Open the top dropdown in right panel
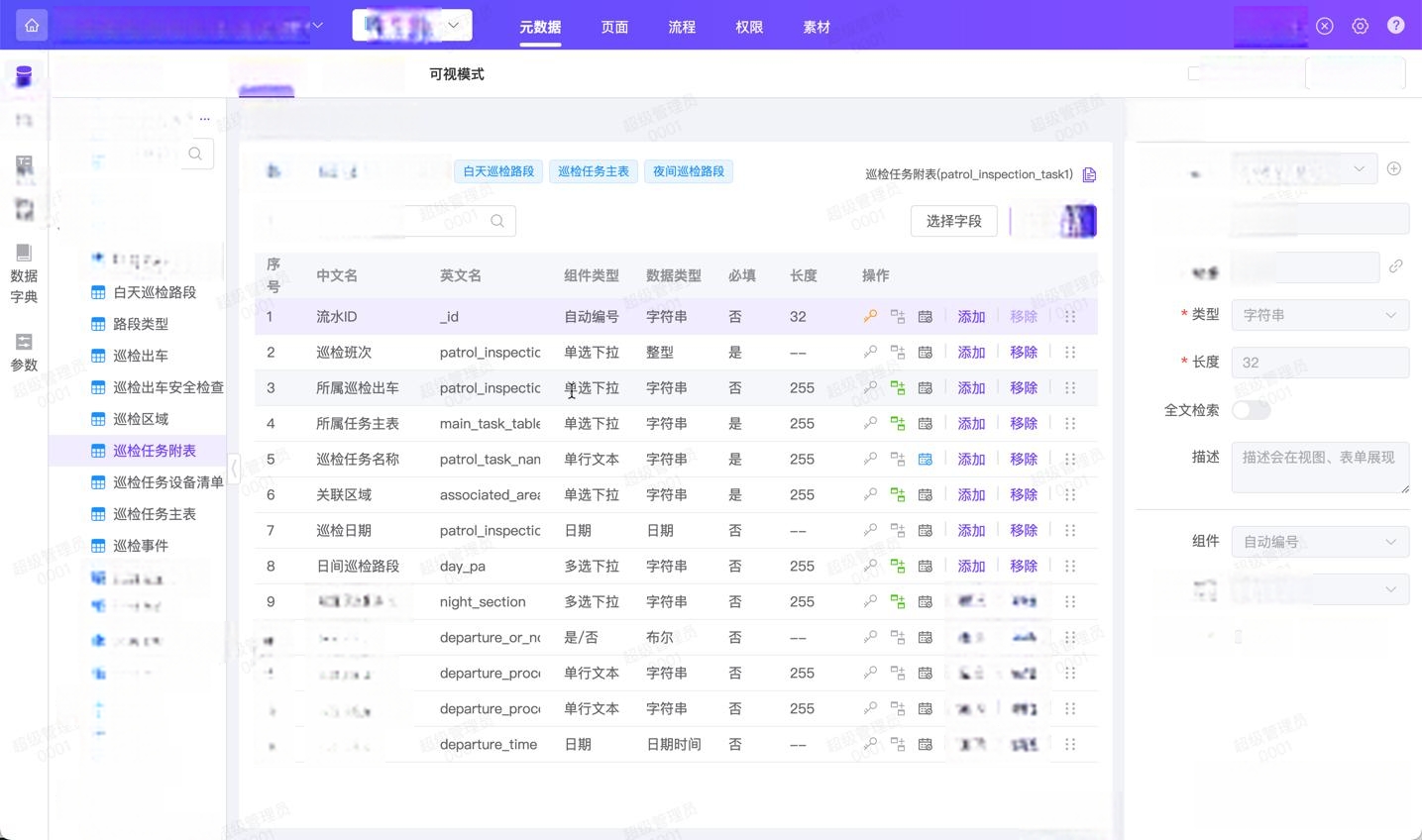Viewport: 1422px width, 840px height. pos(1304,169)
